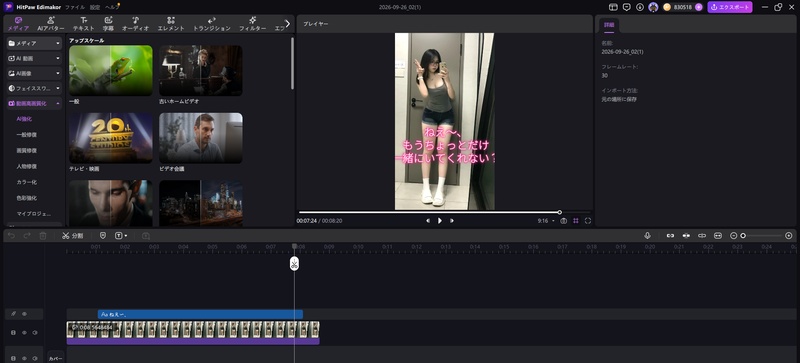This screenshot has width=800, height=363.
Task: Select 色彩強化 in the sidebar
Action: (x=27, y=198)
